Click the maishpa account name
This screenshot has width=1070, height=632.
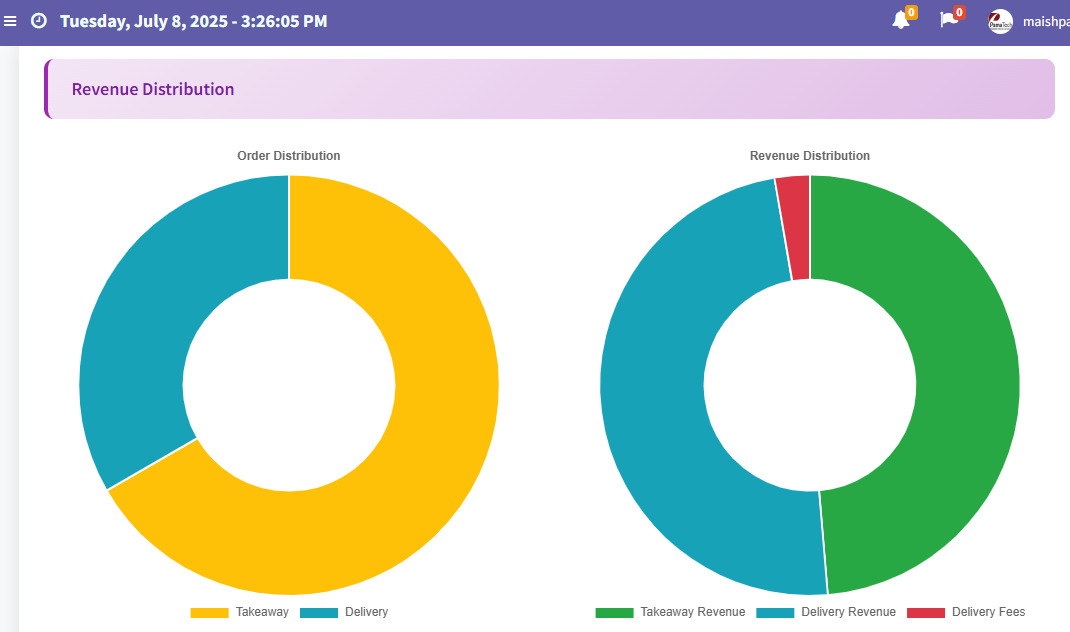1044,21
